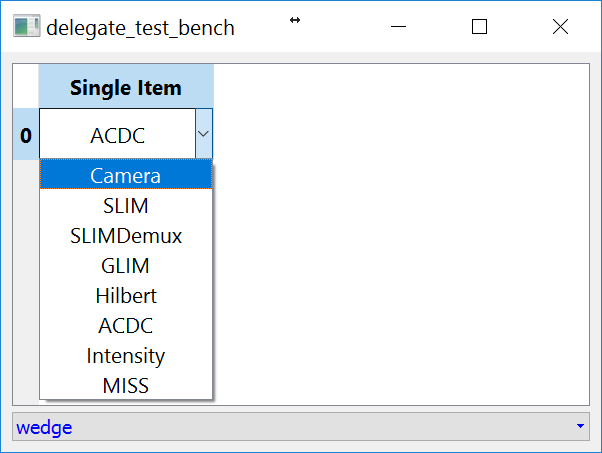Select ACDC in the dropdown list
Image resolution: width=602 pixels, height=453 pixels.
pyautogui.click(x=126, y=326)
